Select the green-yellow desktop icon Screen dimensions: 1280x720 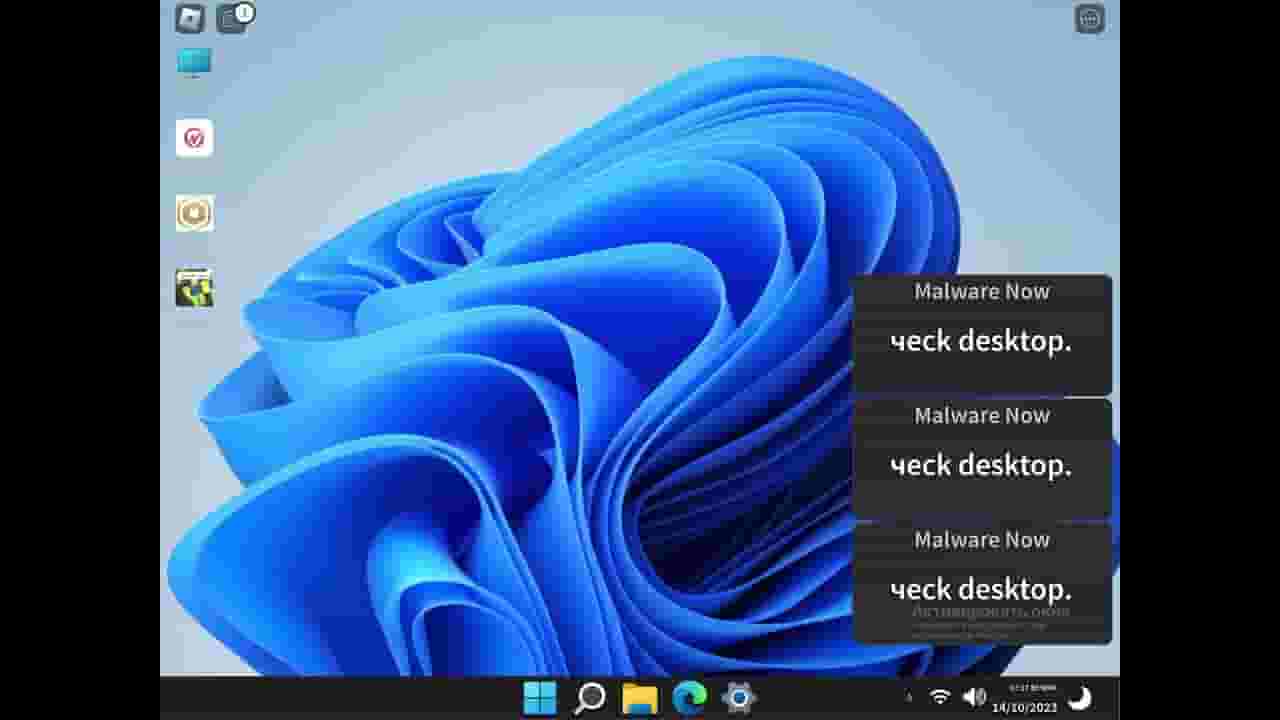194,288
